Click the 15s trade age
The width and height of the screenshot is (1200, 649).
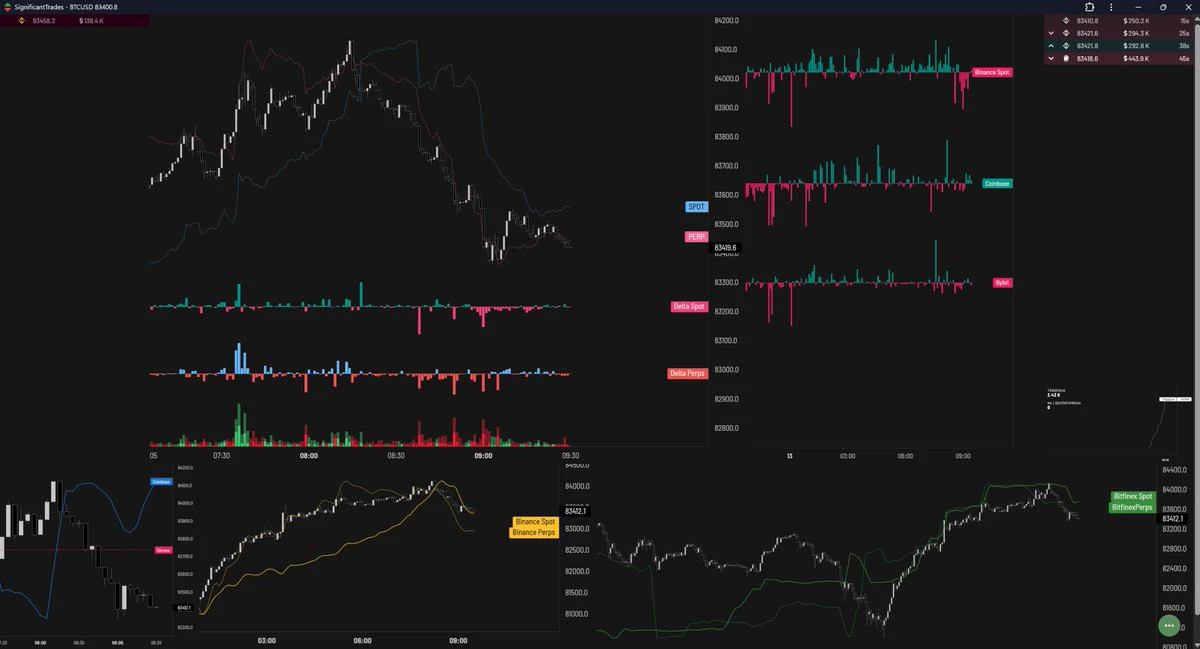1184,21
